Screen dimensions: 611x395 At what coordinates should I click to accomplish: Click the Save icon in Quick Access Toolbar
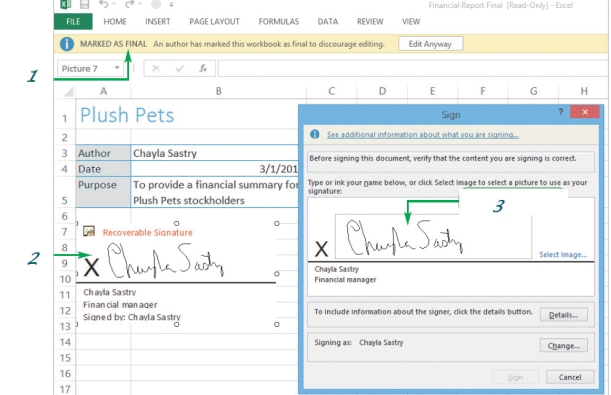[85, 4]
